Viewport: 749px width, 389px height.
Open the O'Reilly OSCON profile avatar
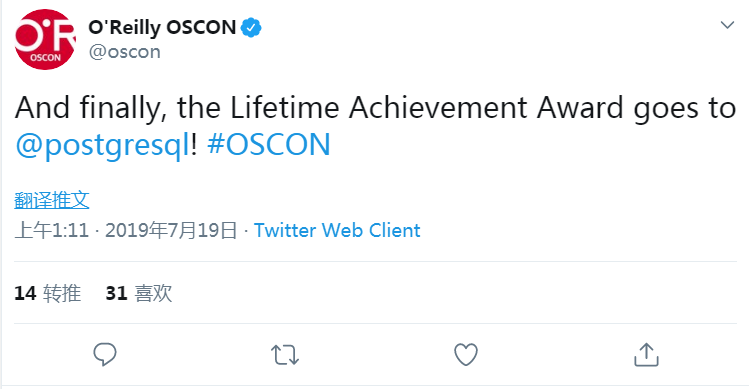click(x=45, y=39)
